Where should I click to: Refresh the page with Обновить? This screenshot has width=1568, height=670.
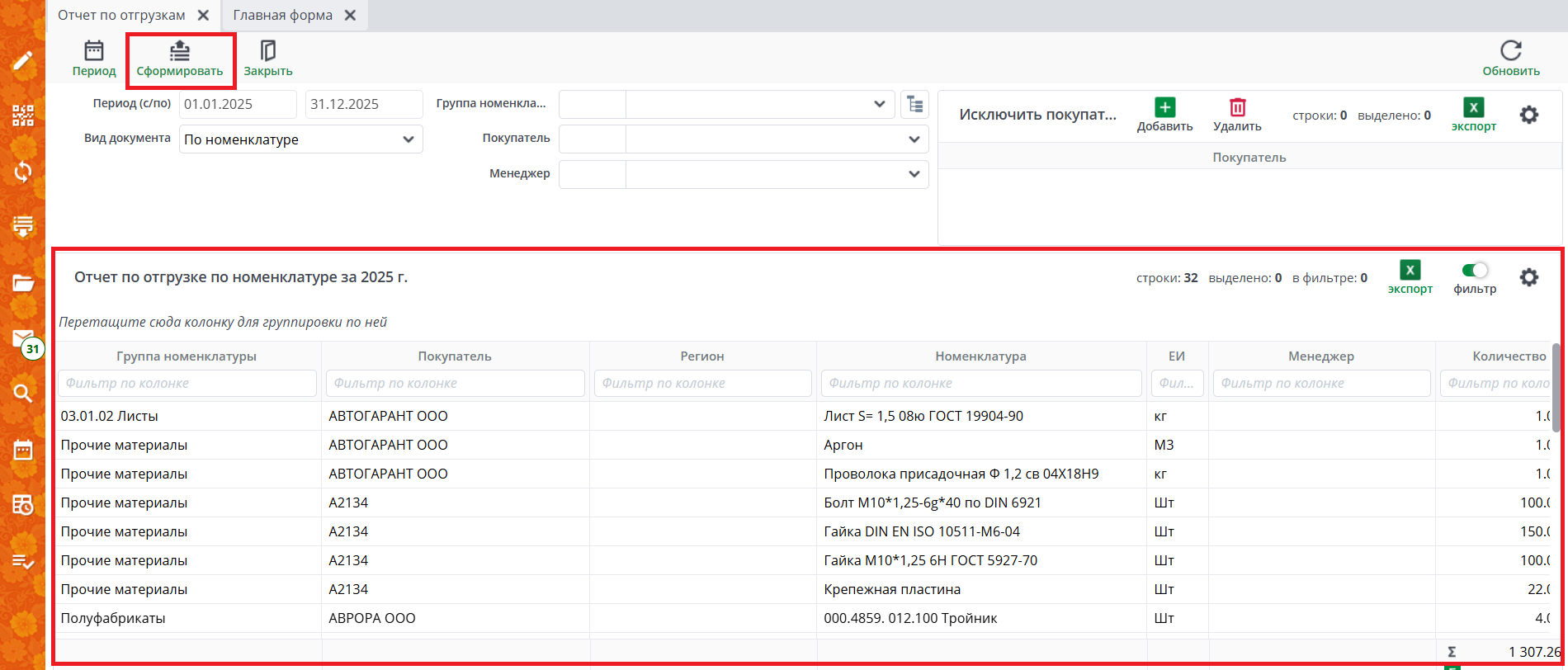coord(1510,51)
